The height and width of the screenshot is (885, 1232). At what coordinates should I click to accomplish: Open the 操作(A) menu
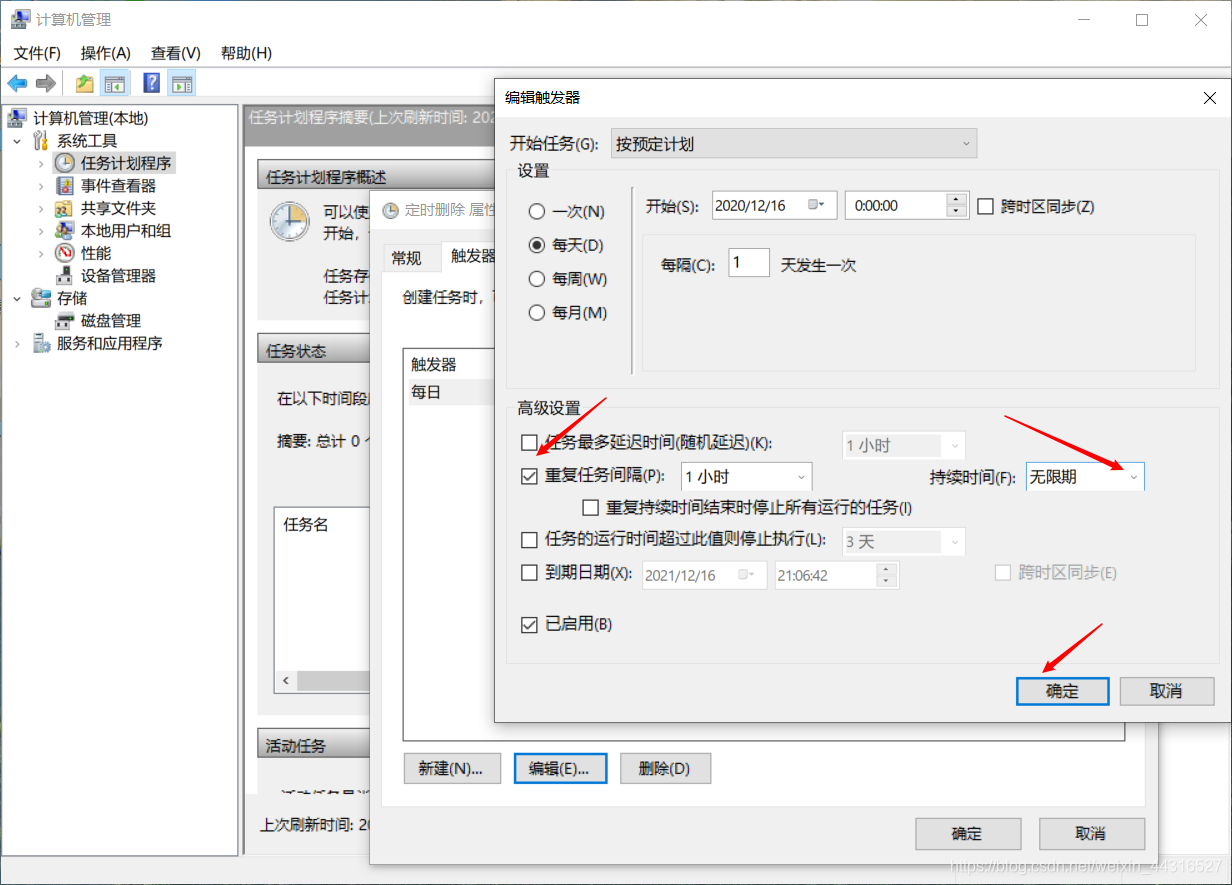click(x=106, y=53)
